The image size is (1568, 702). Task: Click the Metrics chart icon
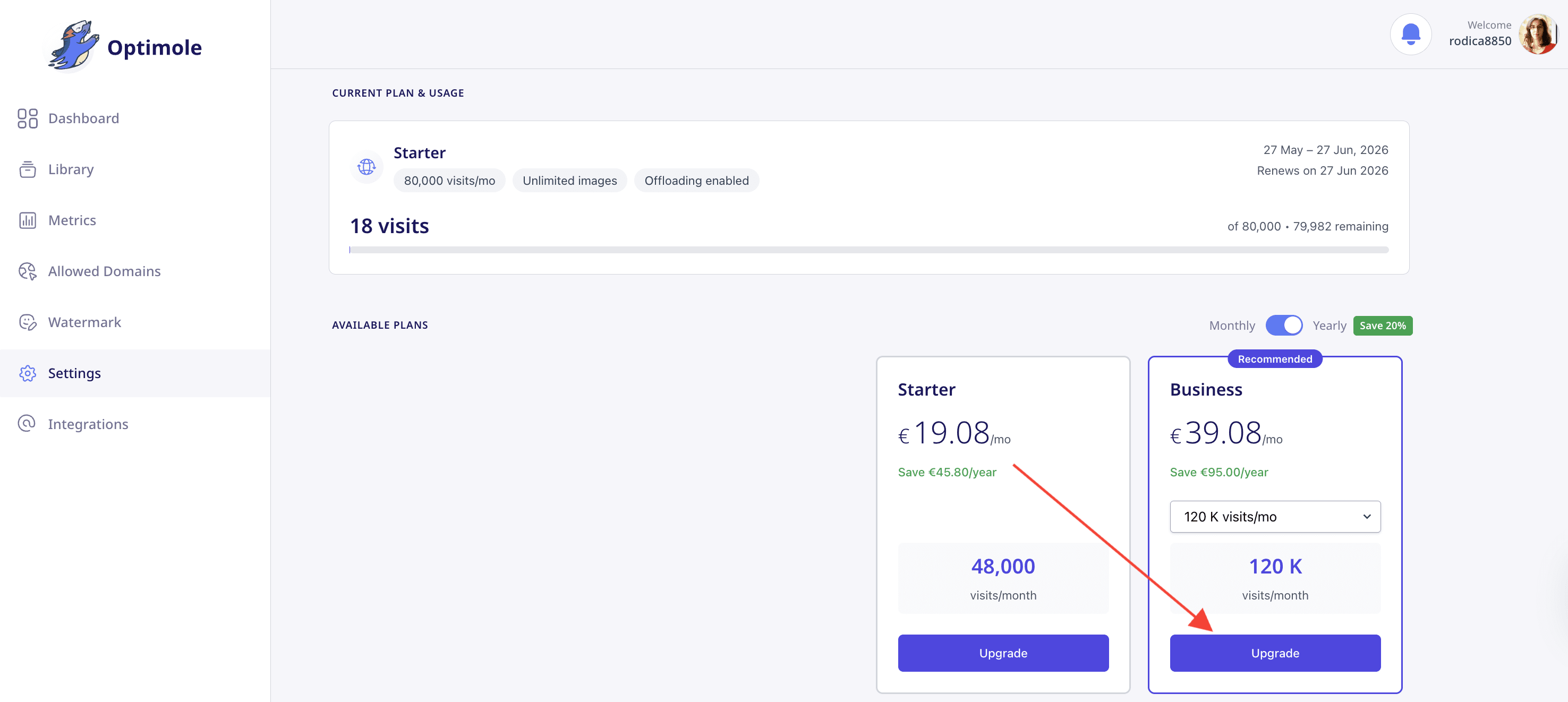[28, 220]
